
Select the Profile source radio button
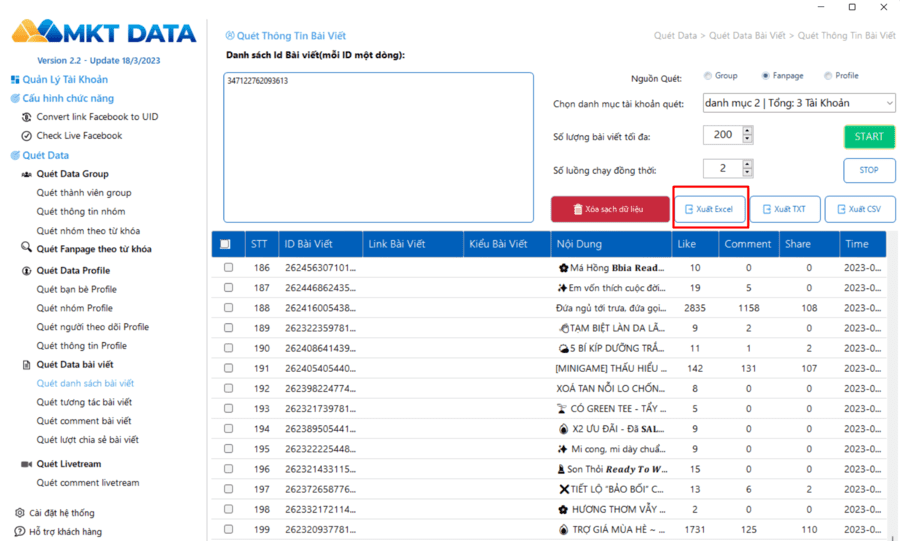(828, 76)
